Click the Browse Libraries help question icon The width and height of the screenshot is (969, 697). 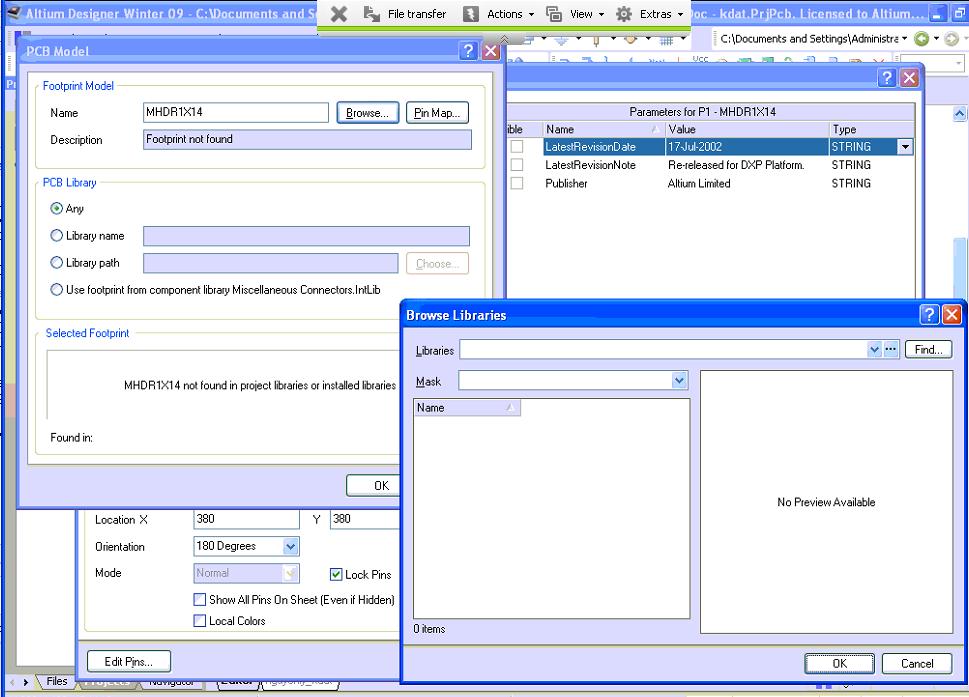[x=929, y=315]
